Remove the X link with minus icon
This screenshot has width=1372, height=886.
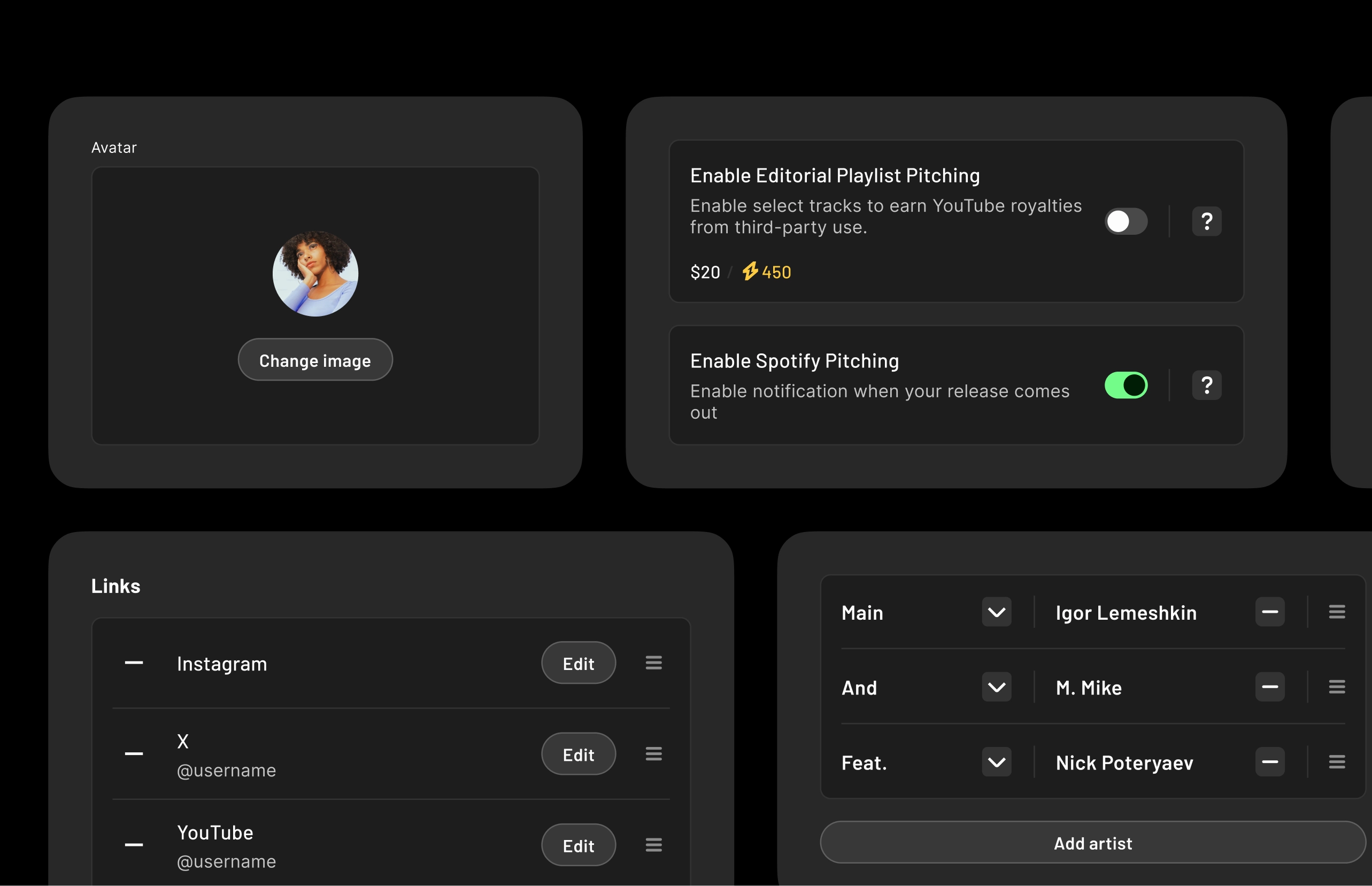click(x=134, y=754)
